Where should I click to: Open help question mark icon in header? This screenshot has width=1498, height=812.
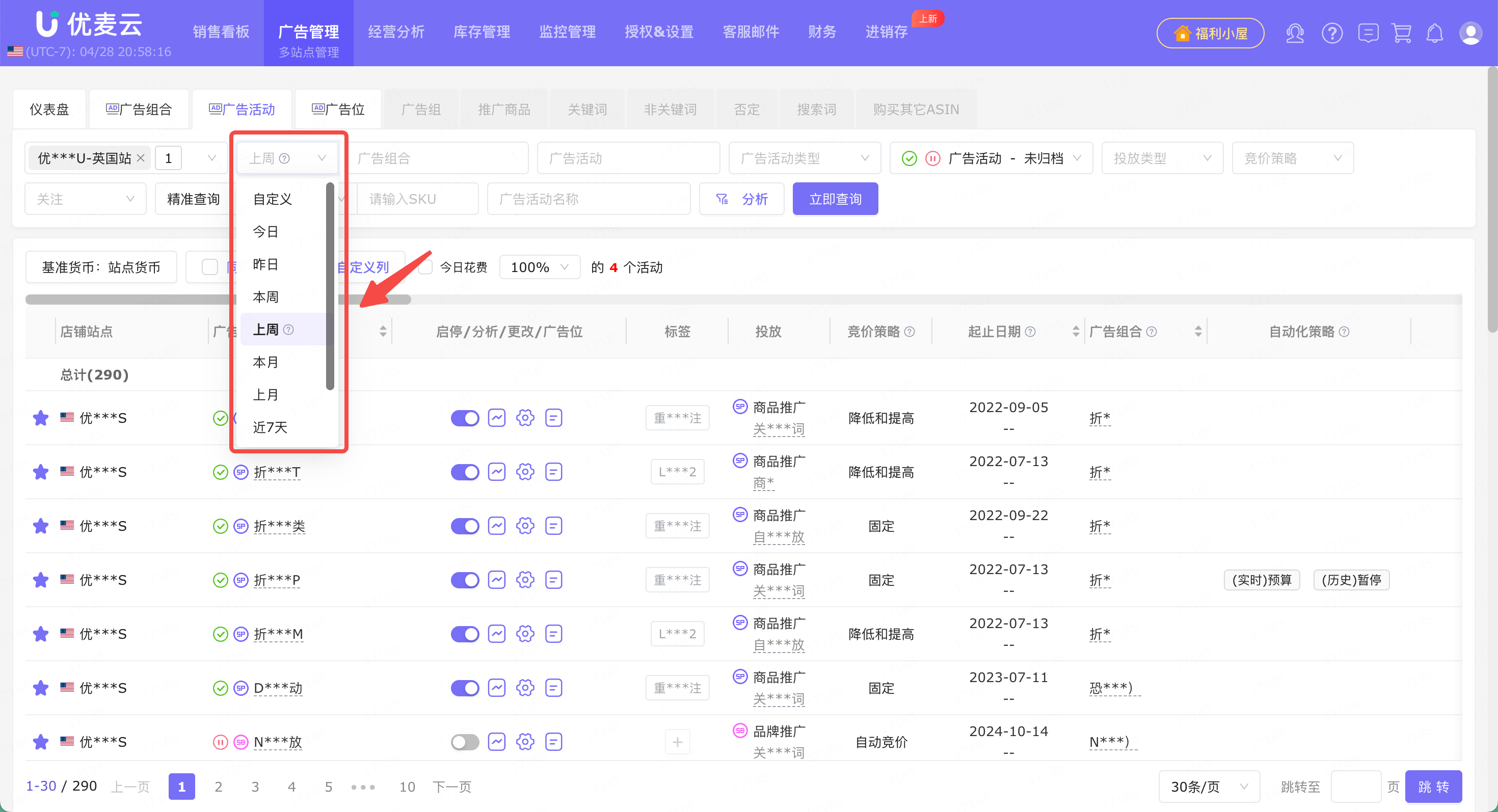(x=1332, y=33)
